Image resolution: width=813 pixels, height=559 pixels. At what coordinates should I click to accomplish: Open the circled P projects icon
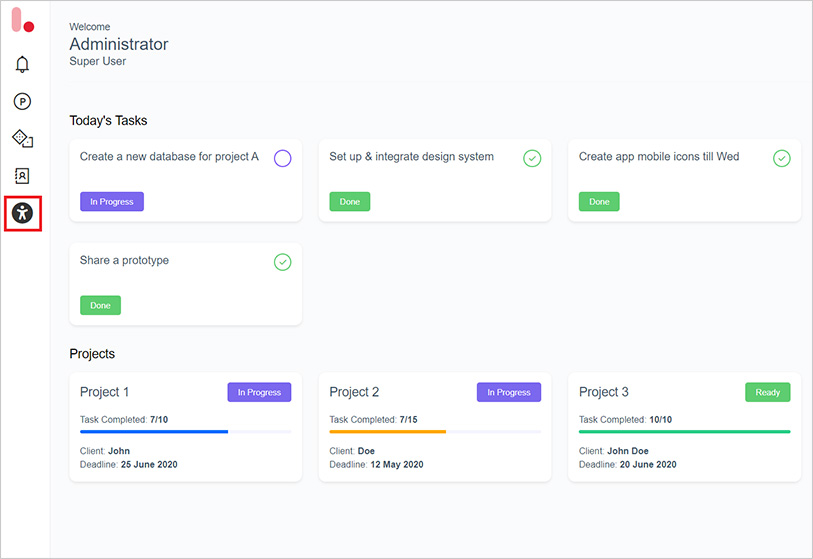(22, 101)
